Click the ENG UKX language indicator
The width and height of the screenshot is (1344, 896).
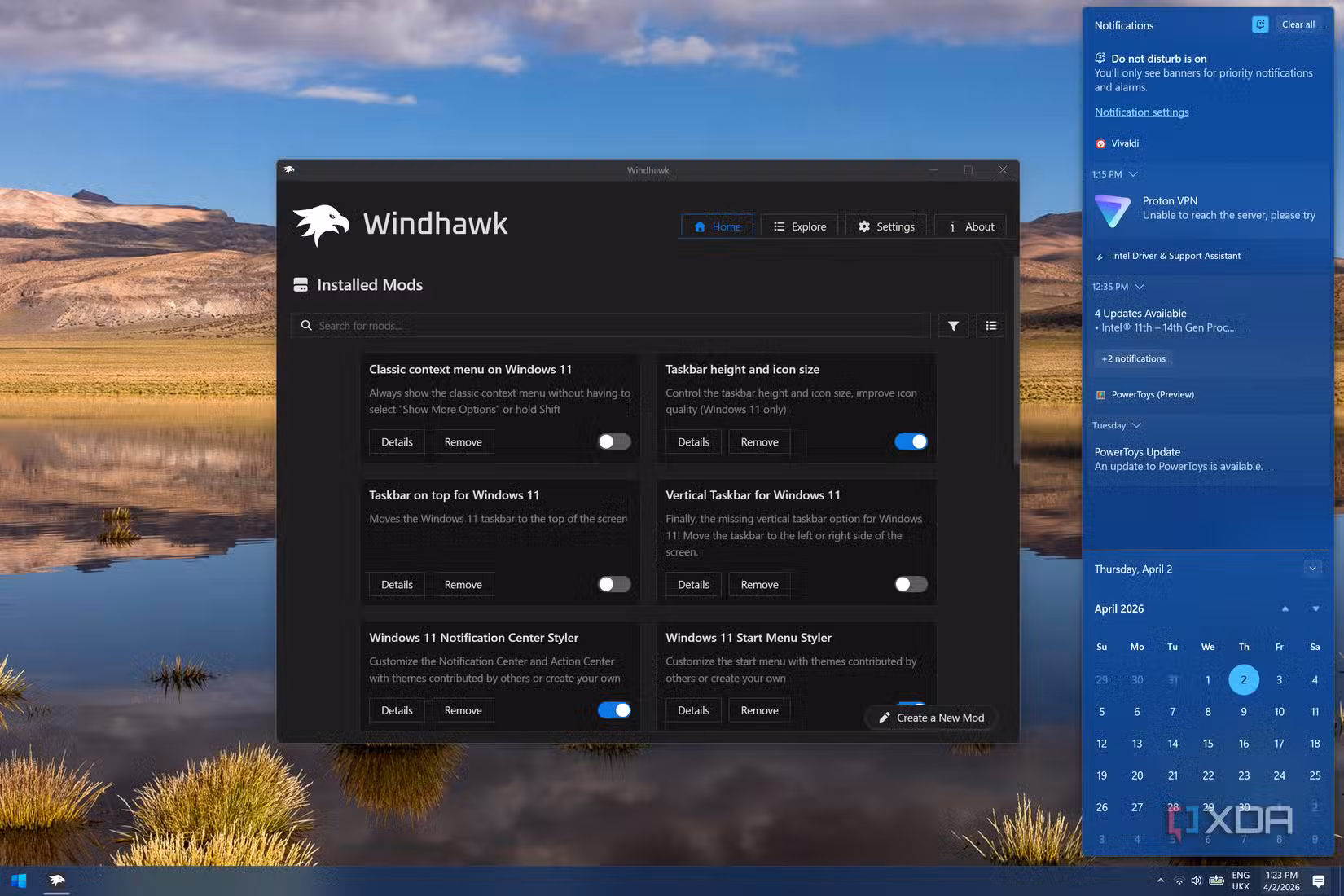[x=1241, y=881]
